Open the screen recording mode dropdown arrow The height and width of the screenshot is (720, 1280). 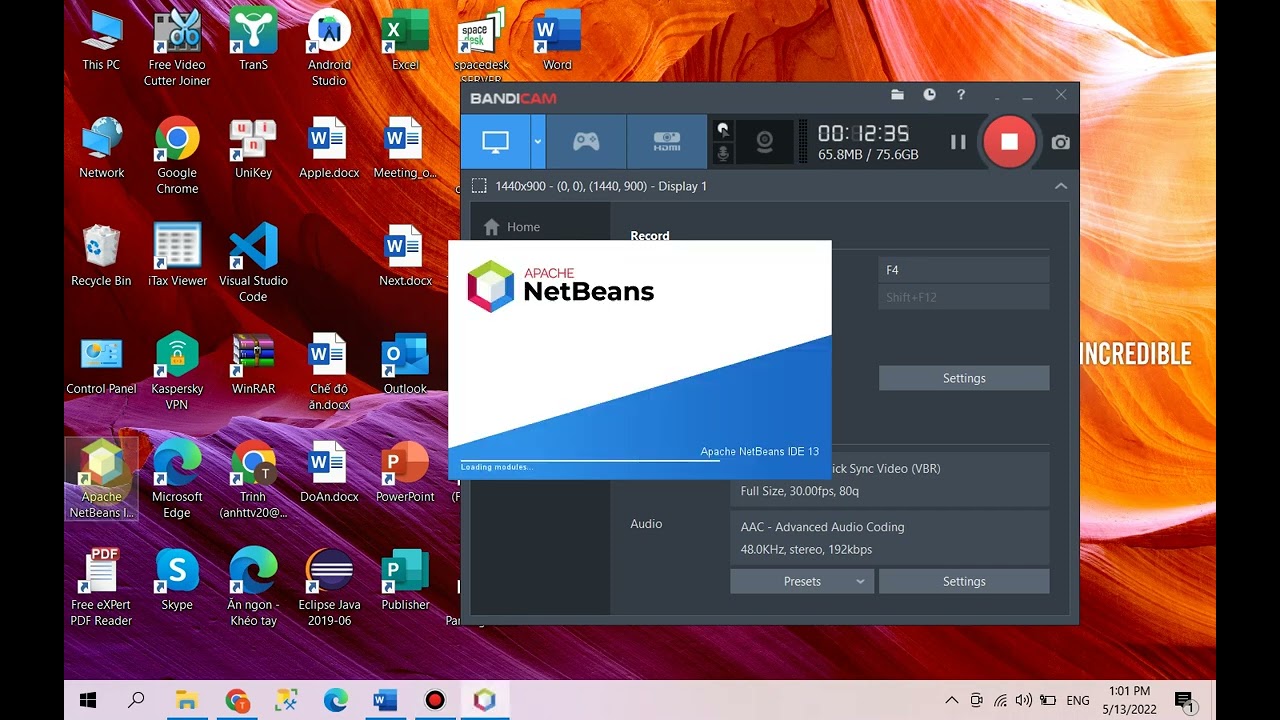click(537, 142)
